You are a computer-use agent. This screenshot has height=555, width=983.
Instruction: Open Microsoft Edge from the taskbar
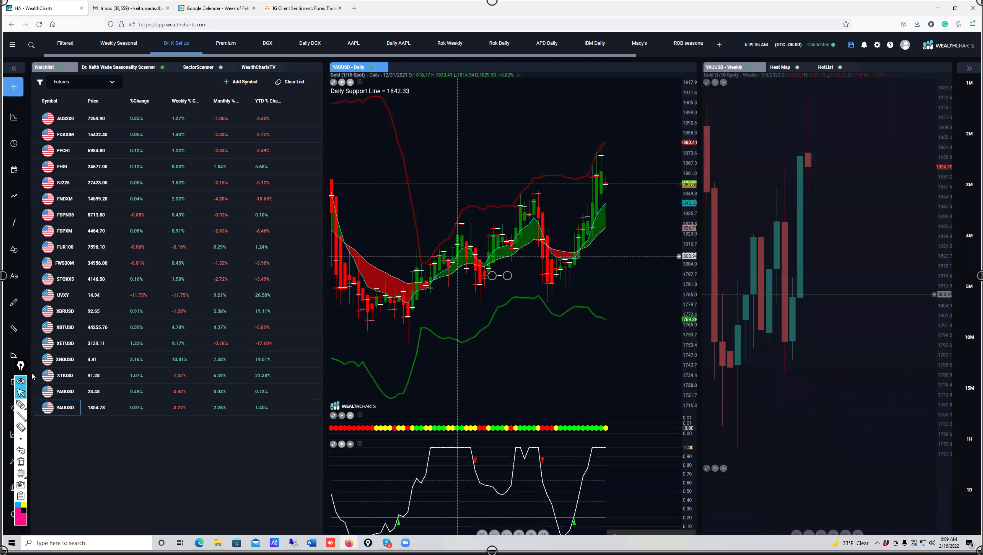(199, 543)
